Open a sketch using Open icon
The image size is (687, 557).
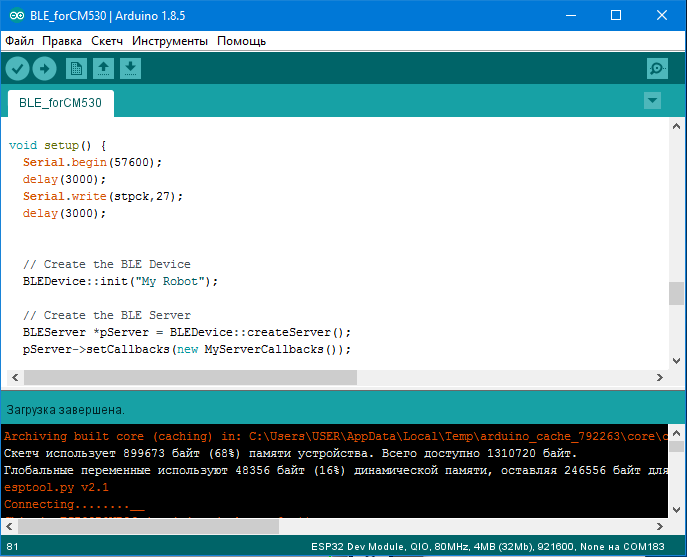[x=103, y=68]
